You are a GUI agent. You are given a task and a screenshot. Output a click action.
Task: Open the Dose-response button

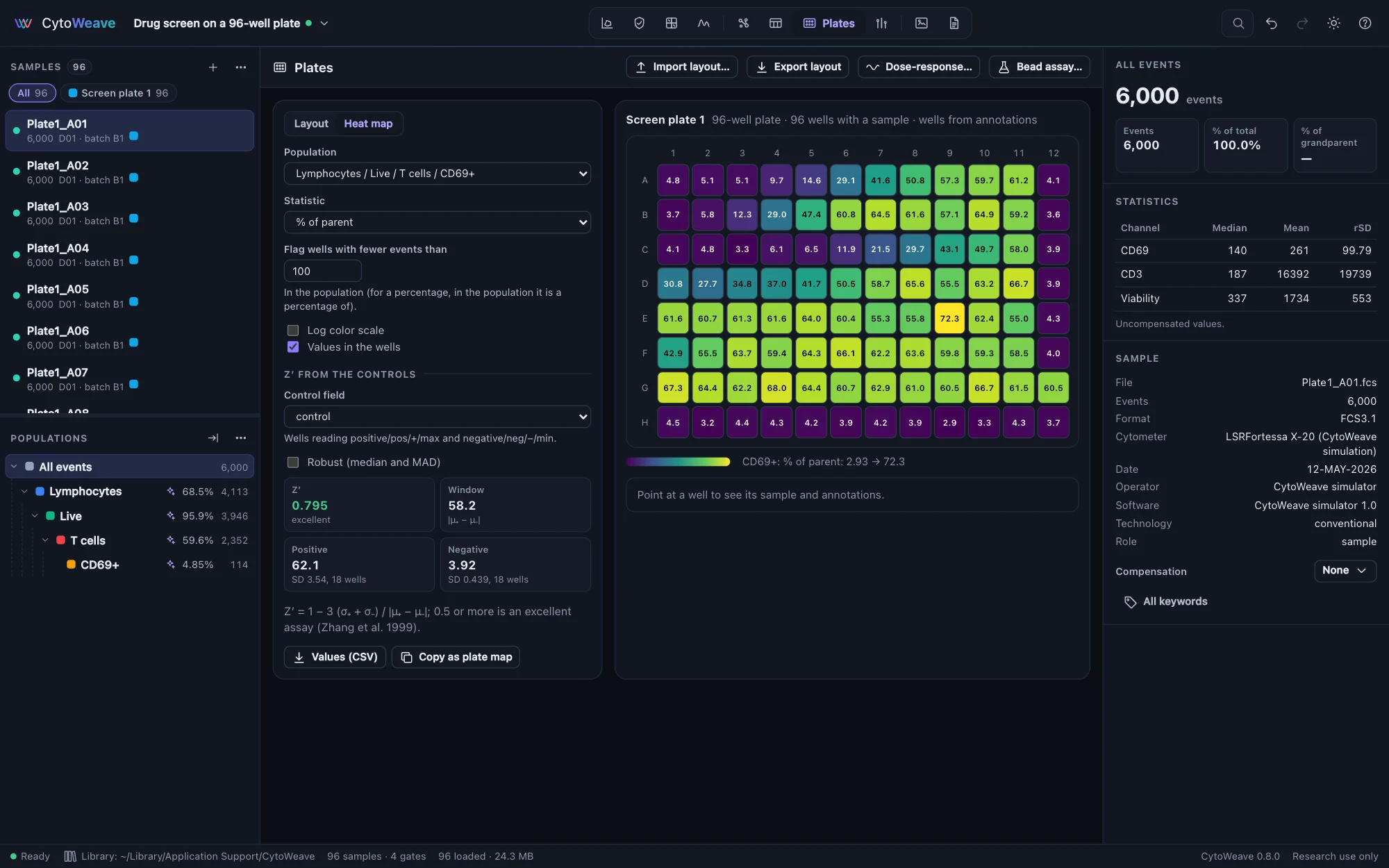click(920, 67)
